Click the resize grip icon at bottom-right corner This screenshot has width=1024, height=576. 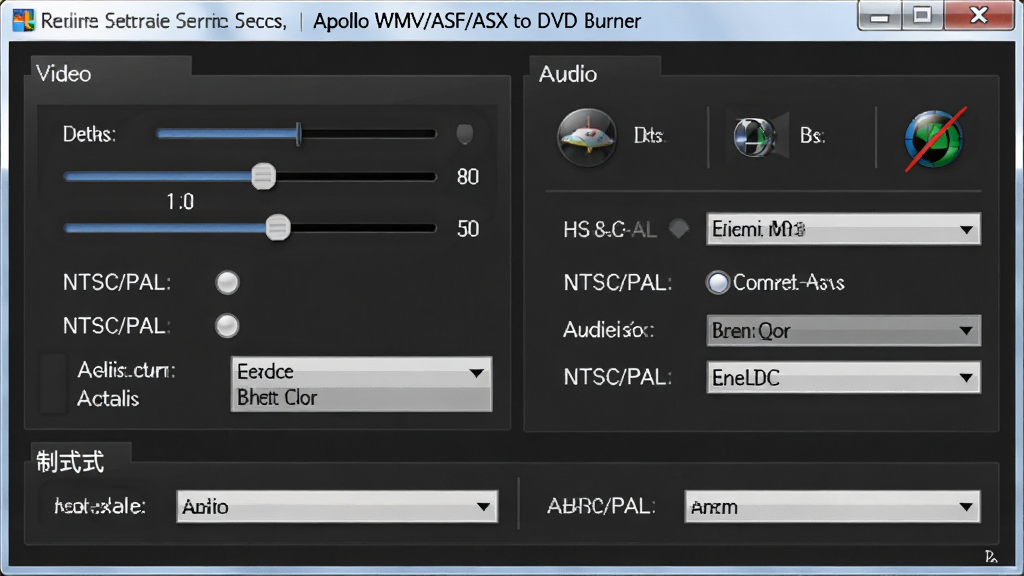[x=991, y=556]
